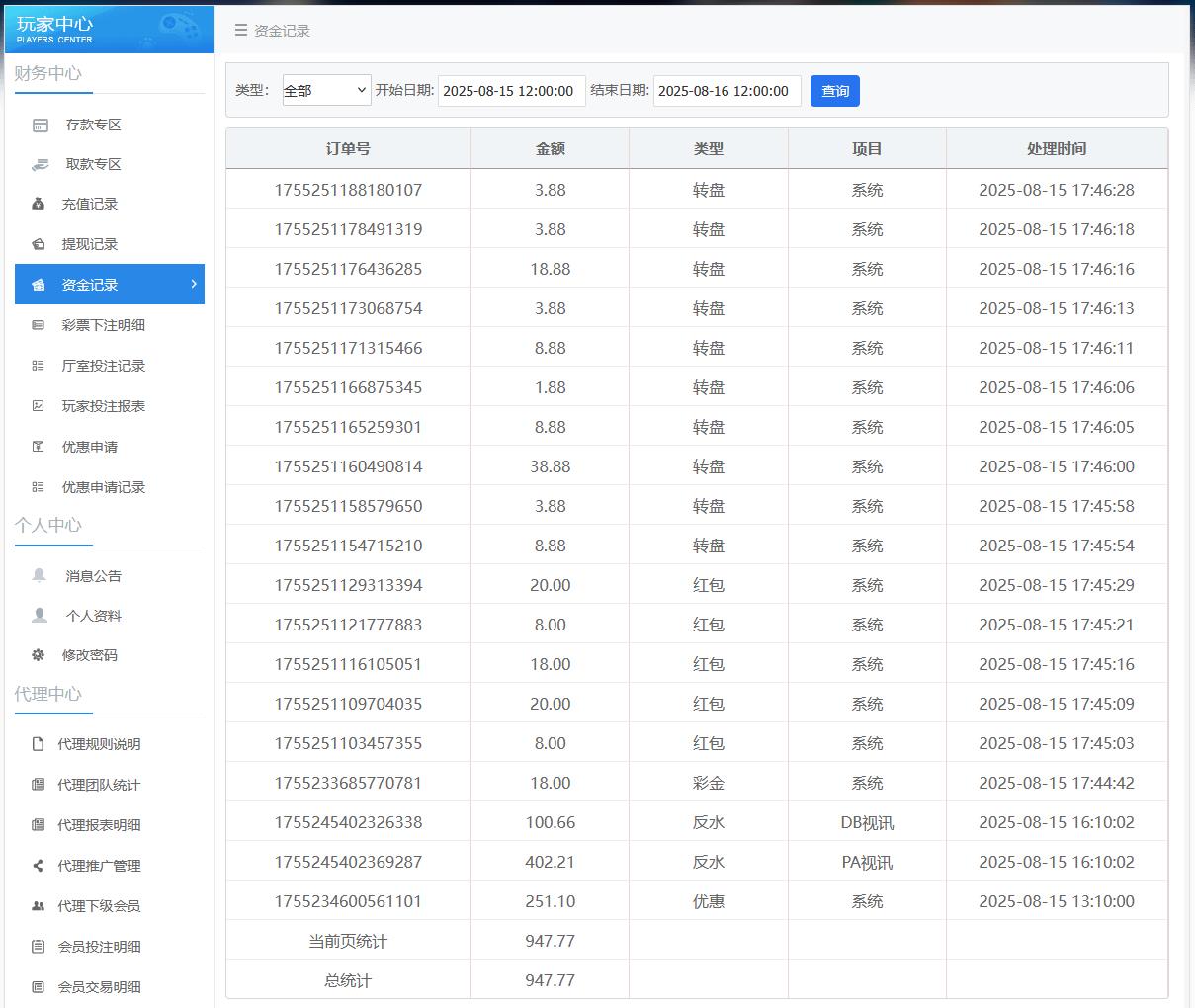
Task: Click the 结束日期 input field
Action: click(726, 91)
